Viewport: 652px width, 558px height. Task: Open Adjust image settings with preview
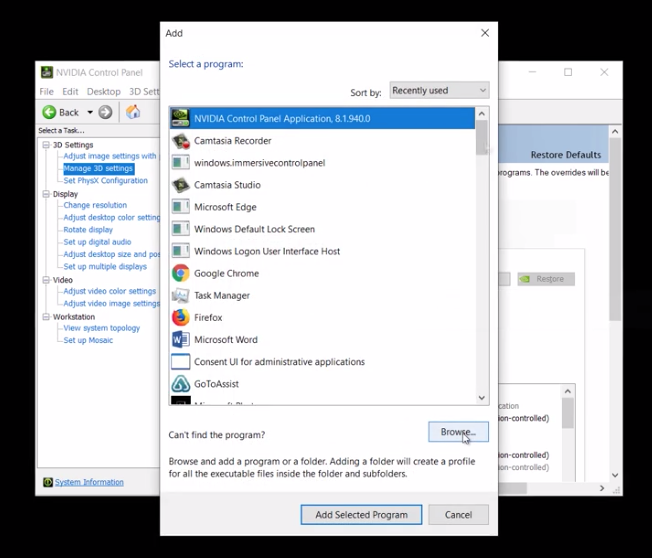(x=110, y=156)
